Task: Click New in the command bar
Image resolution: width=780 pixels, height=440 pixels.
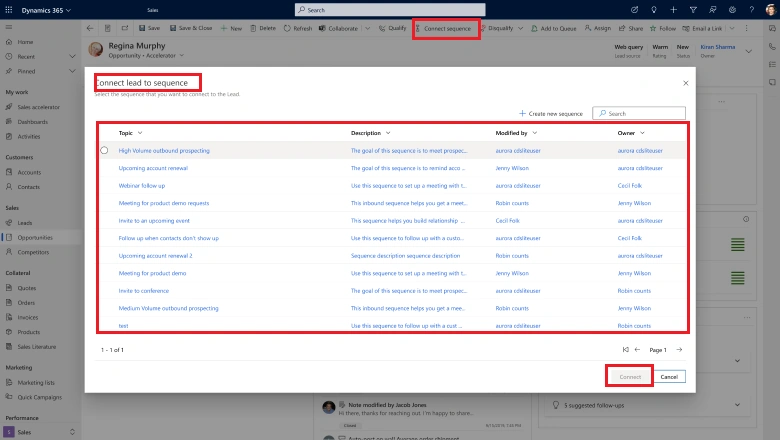Action: click(x=231, y=28)
